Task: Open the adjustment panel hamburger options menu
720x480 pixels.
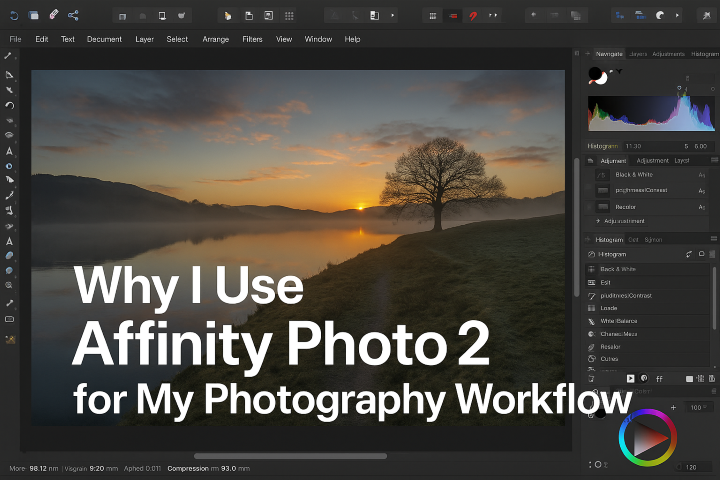Action: [714, 160]
